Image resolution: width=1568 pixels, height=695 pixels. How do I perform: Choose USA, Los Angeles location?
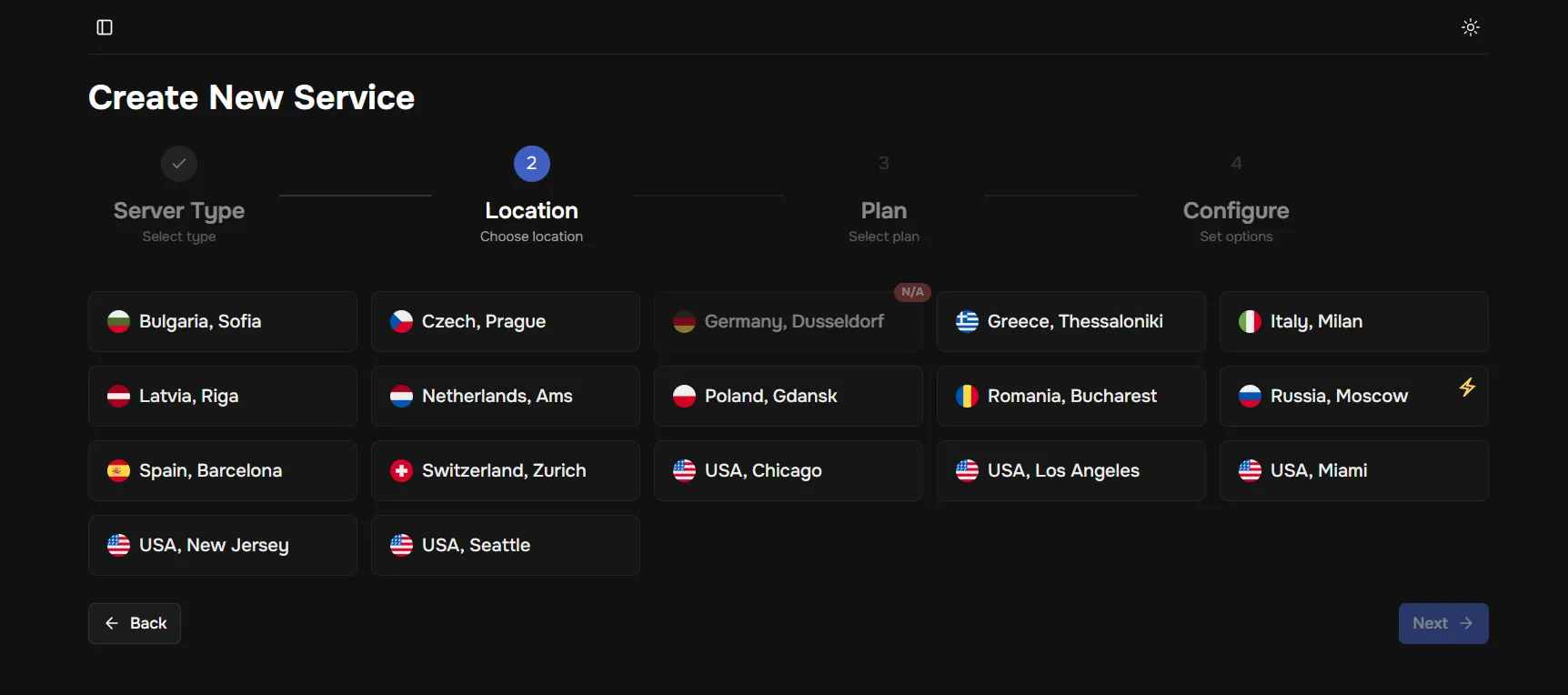(x=1071, y=470)
